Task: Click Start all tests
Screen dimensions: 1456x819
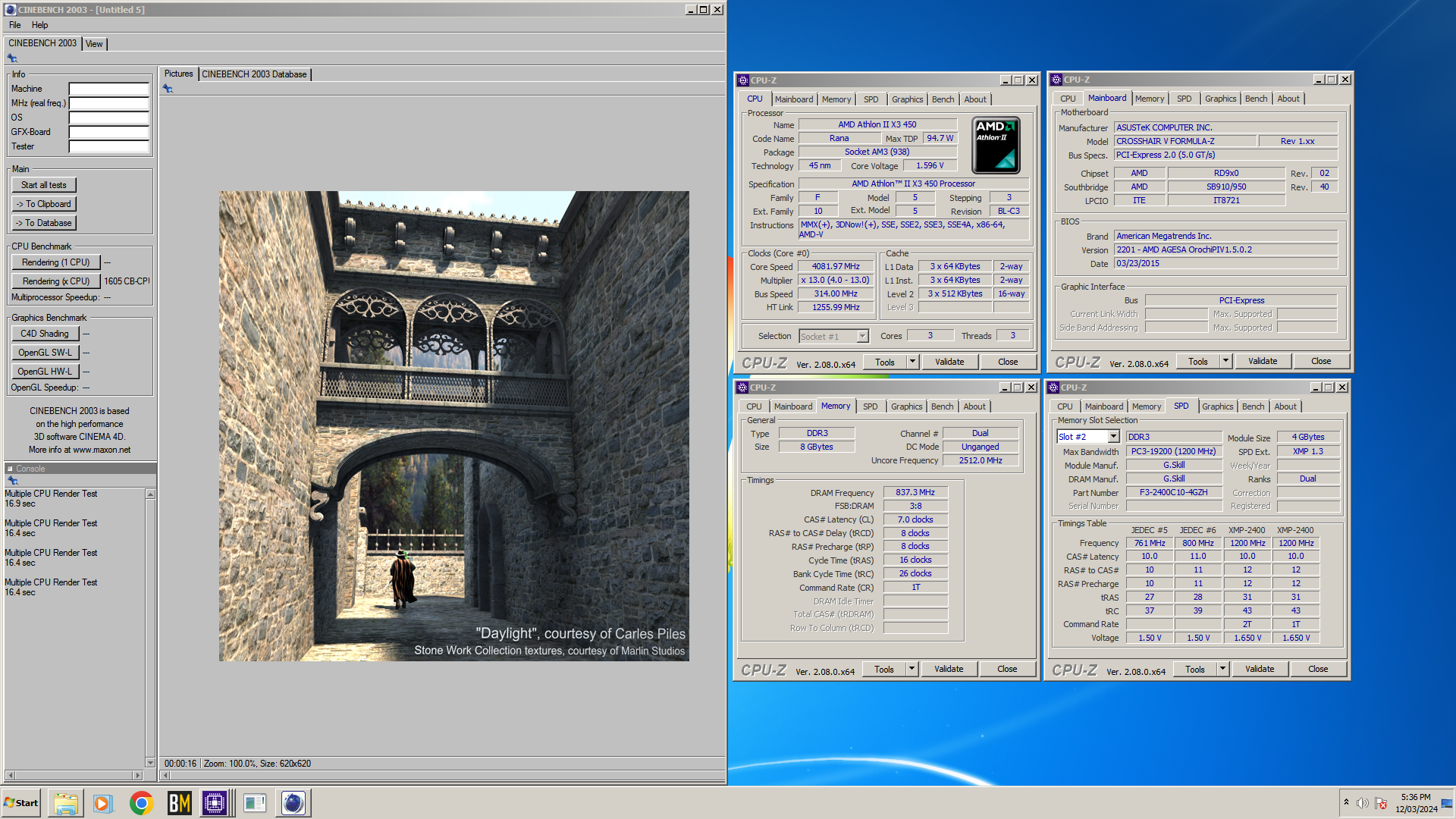Action: [44, 185]
